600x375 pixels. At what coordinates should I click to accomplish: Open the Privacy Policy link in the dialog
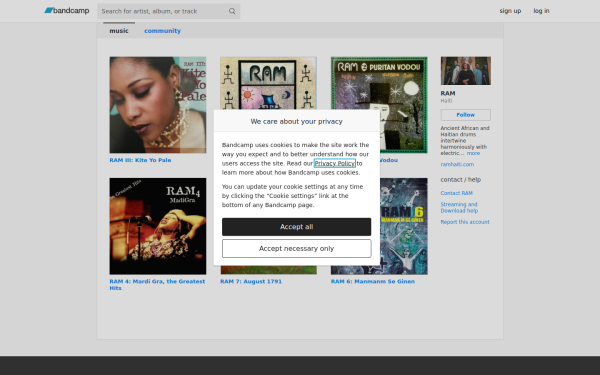(335, 163)
